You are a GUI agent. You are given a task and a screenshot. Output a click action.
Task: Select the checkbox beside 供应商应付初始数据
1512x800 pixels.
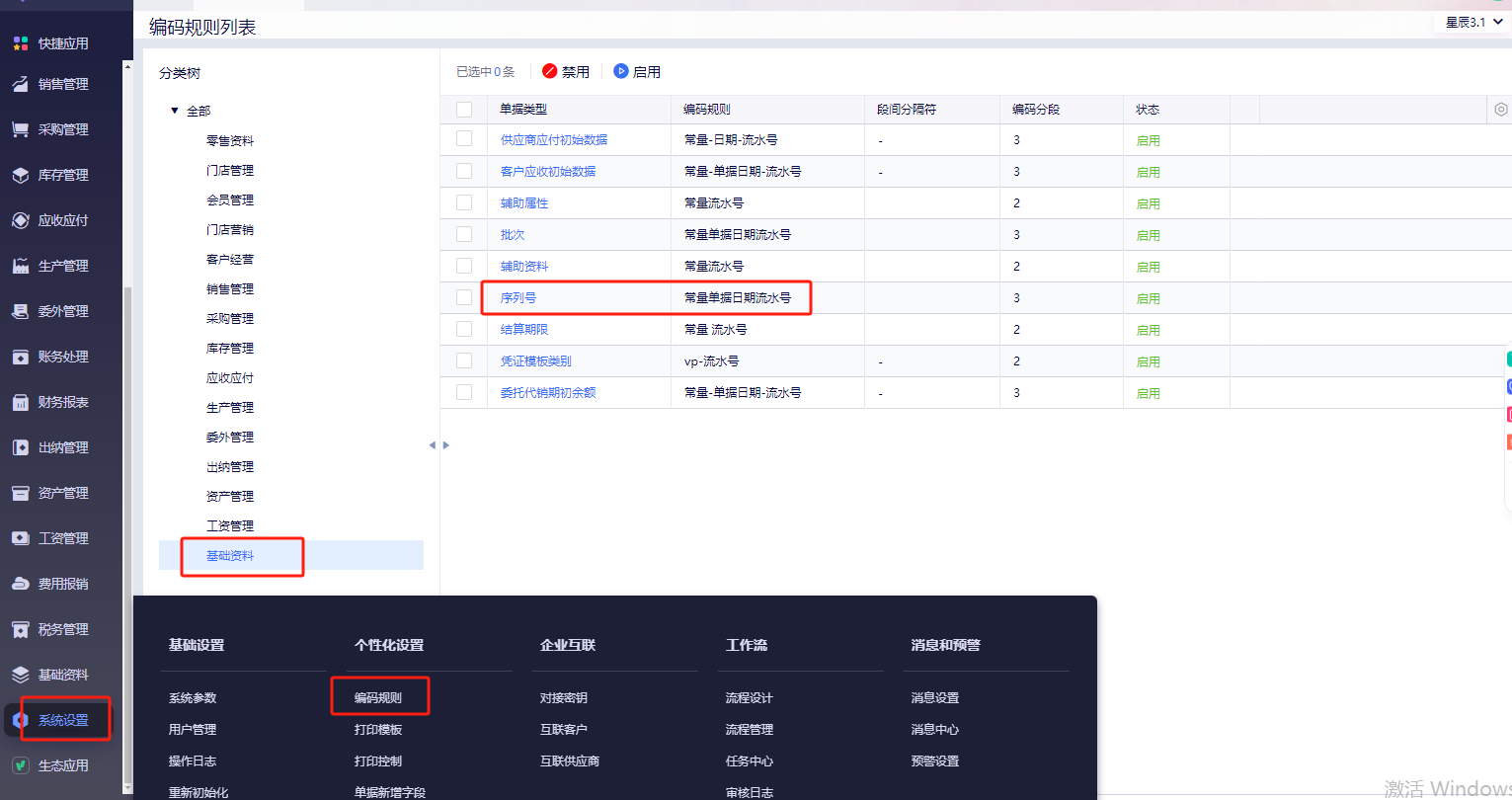pyautogui.click(x=464, y=139)
